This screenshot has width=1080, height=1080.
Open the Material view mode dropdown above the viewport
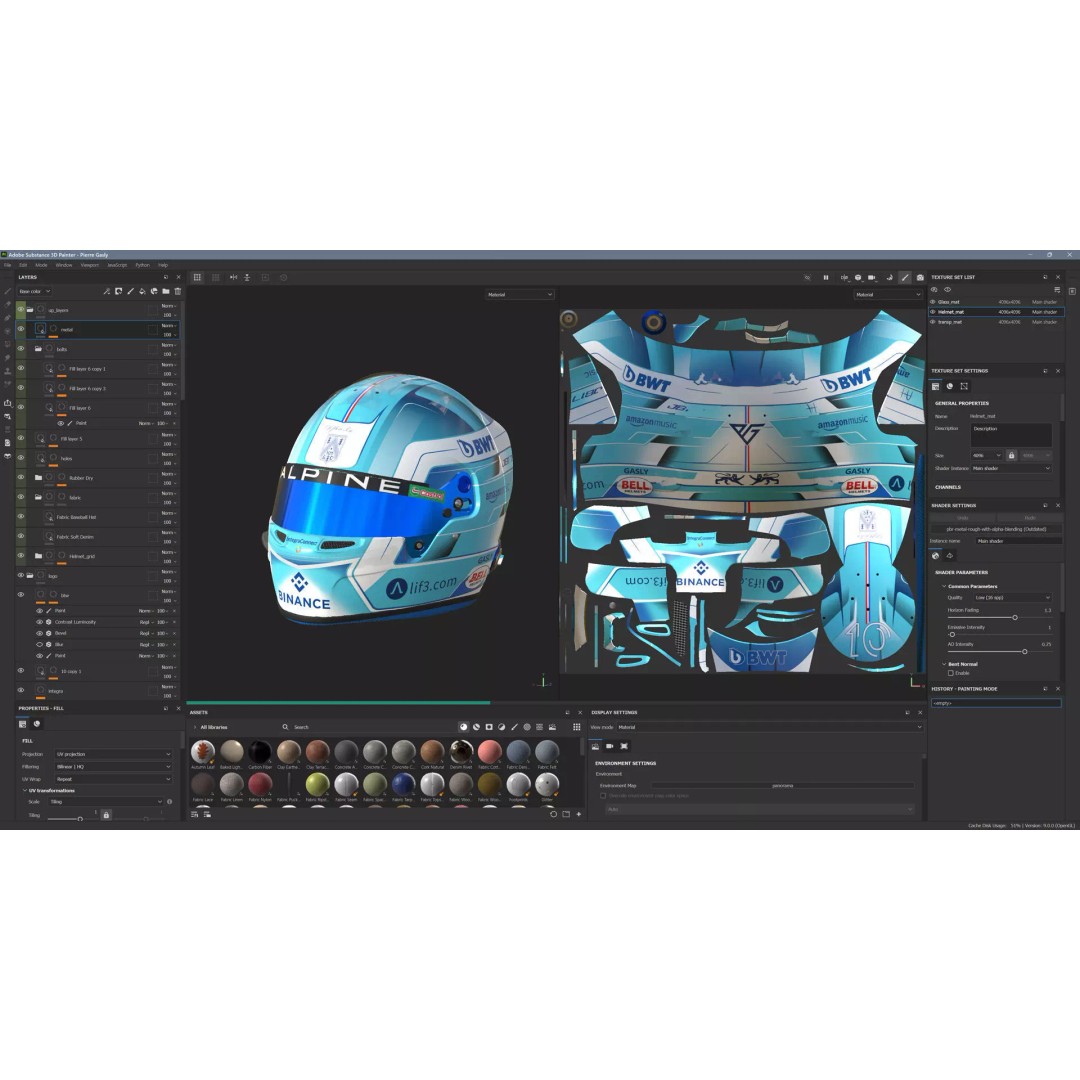click(x=518, y=294)
